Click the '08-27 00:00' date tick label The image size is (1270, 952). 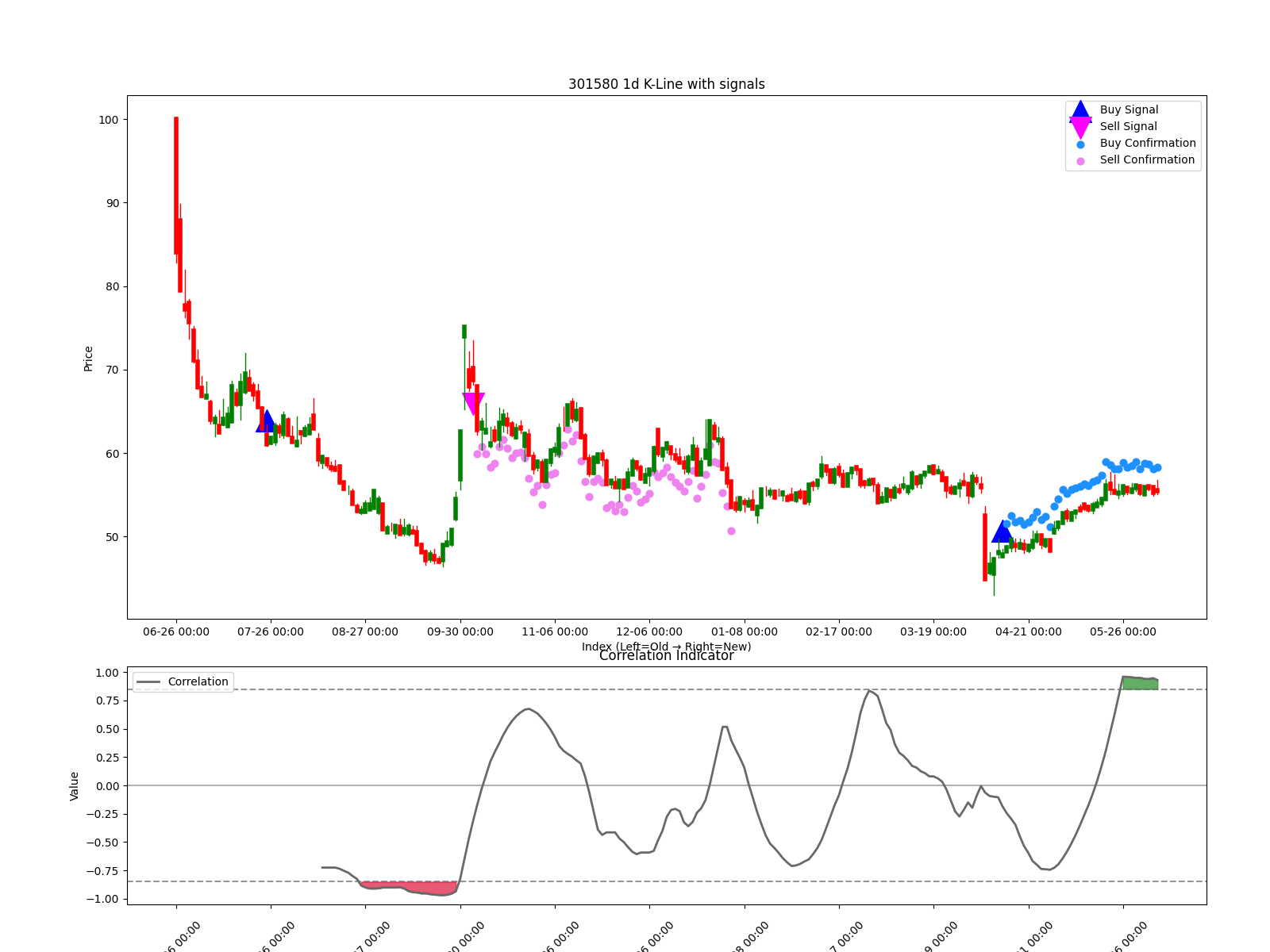365,632
